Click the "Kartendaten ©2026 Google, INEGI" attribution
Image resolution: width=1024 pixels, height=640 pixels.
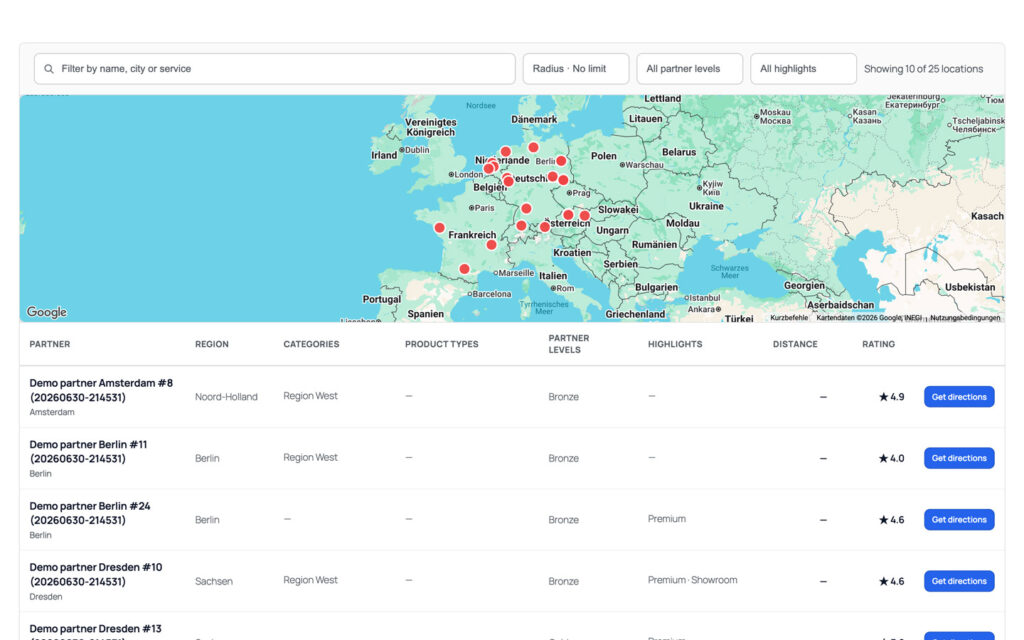869,317
